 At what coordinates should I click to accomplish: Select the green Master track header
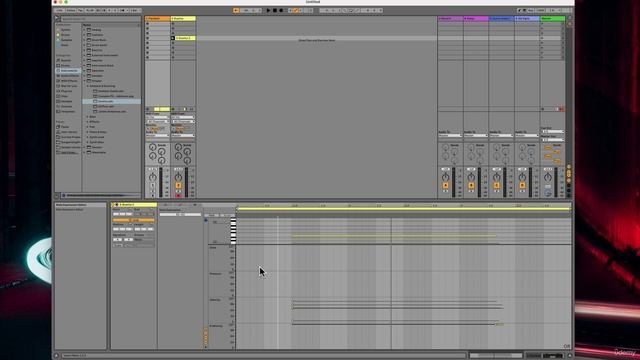553,19
